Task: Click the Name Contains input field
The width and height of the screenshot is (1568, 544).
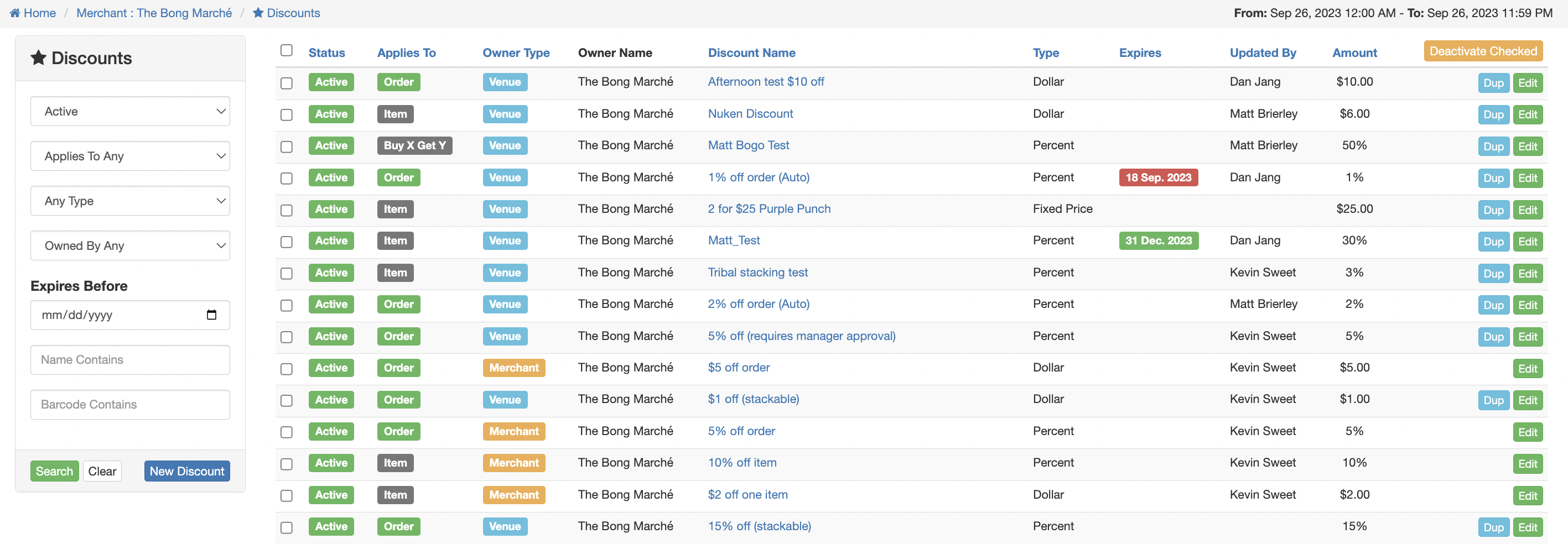Action: [x=130, y=359]
